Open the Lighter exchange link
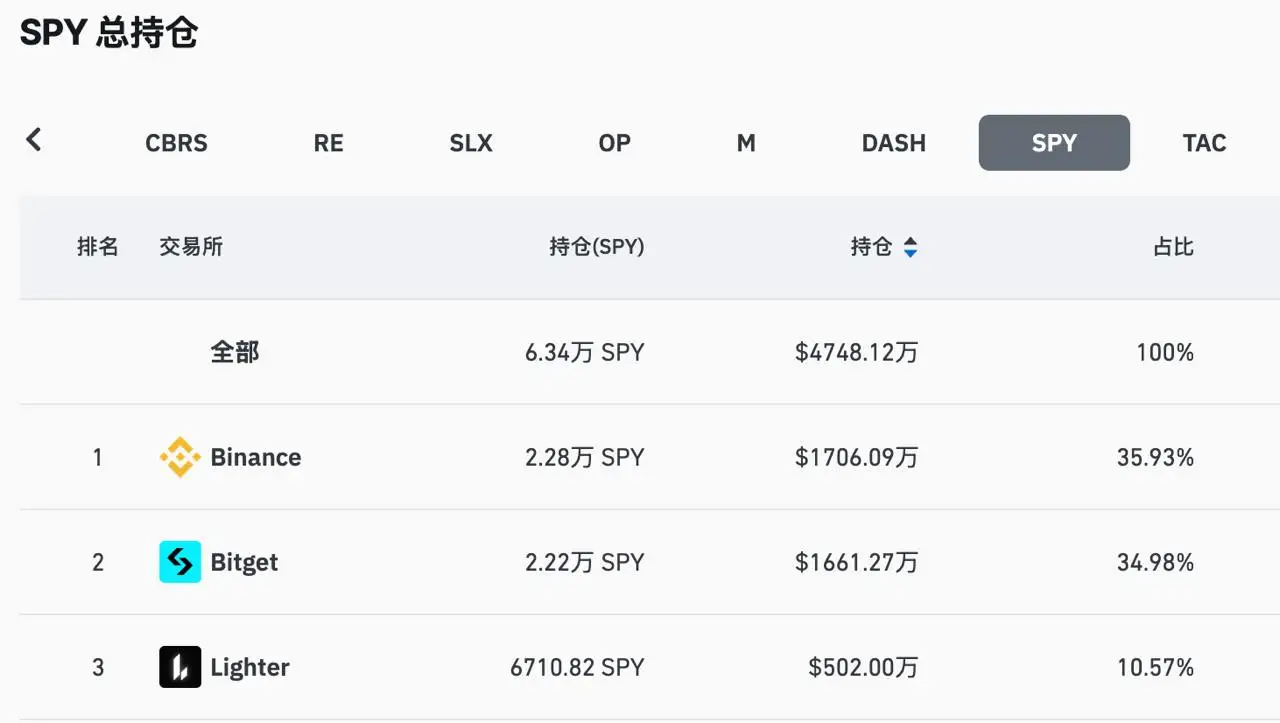1280x723 pixels. 250,667
